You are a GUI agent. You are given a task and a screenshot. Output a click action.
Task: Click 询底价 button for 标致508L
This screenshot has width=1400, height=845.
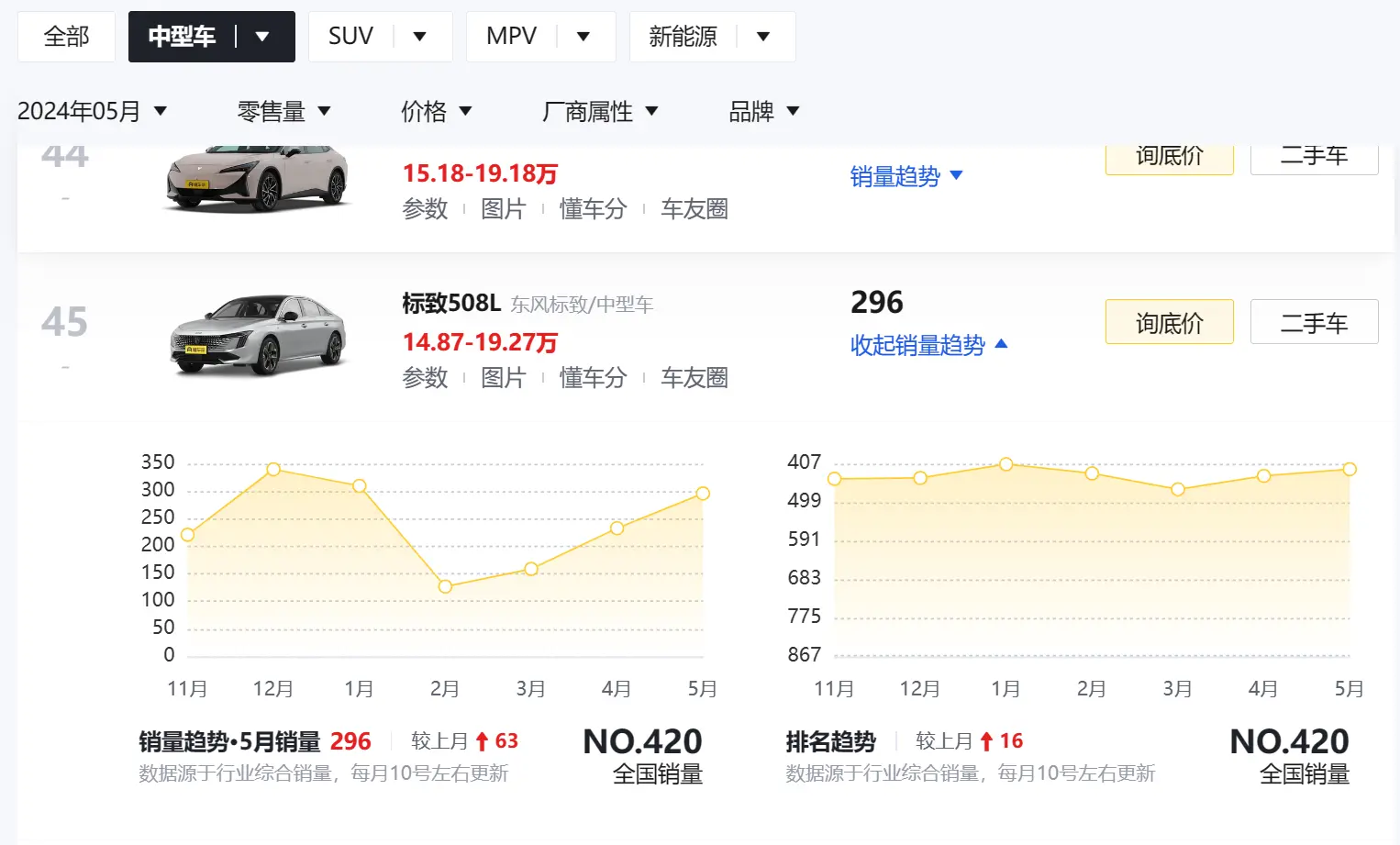[1169, 322]
